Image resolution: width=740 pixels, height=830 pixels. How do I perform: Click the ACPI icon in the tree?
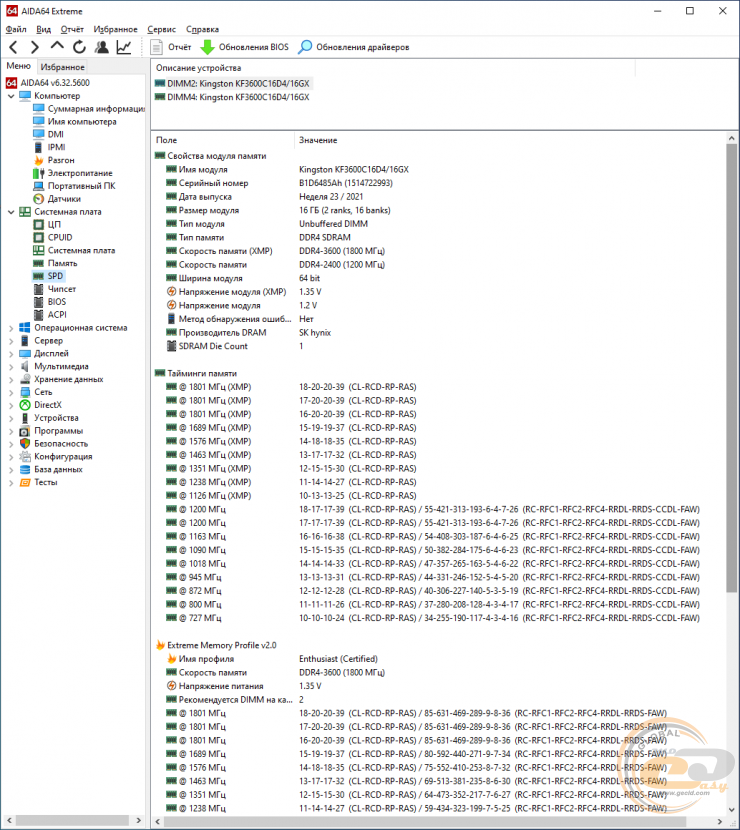(x=38, y=314)
